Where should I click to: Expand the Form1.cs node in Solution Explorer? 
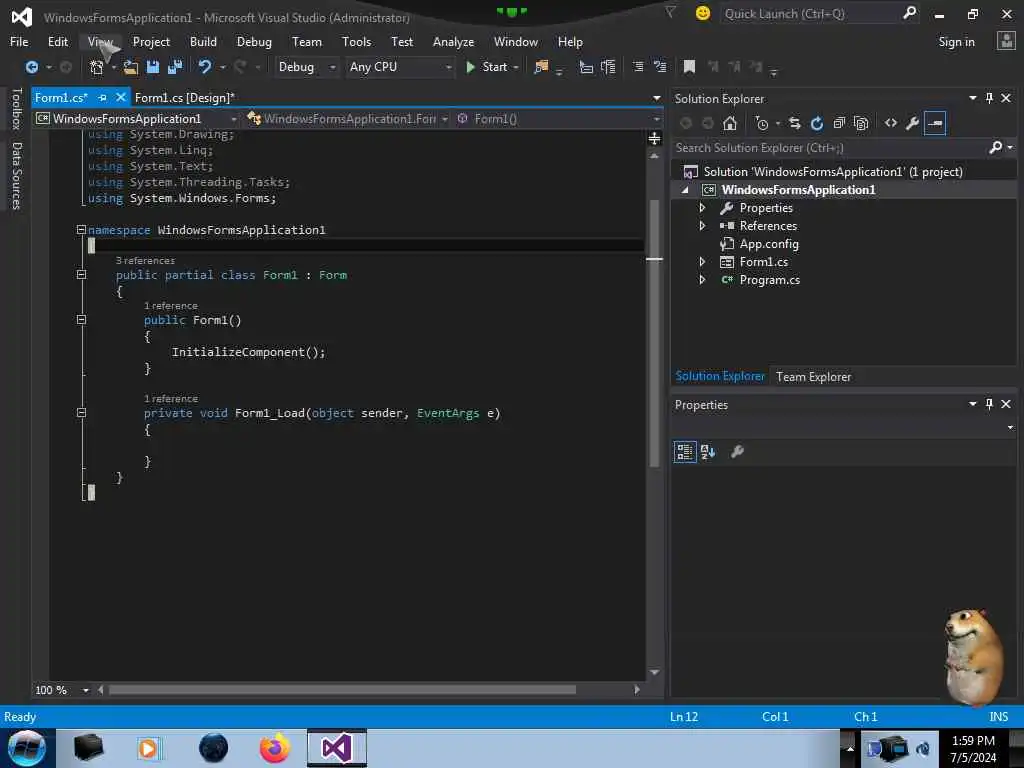702,262
